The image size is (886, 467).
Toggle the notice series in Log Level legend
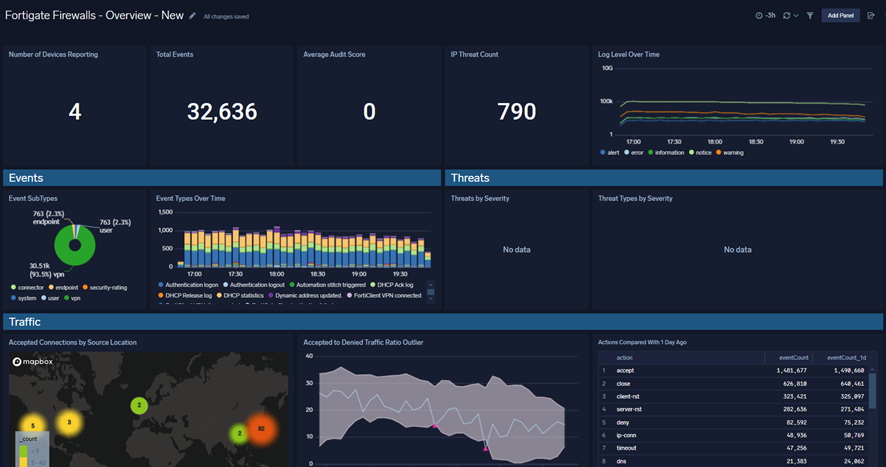point(700,153)
